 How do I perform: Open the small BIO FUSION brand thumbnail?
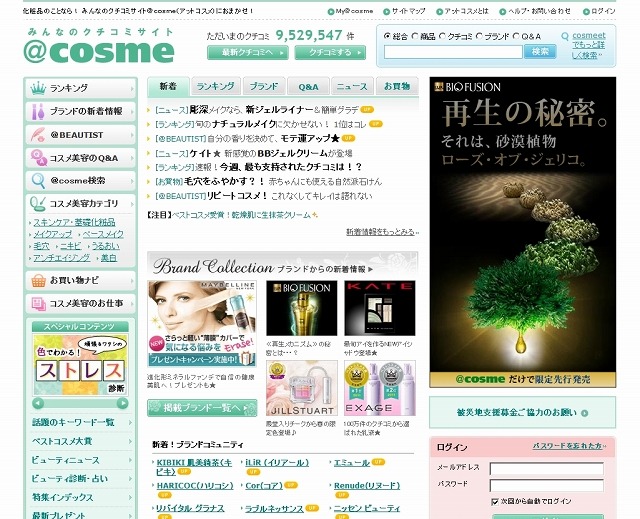pos(302,308)
